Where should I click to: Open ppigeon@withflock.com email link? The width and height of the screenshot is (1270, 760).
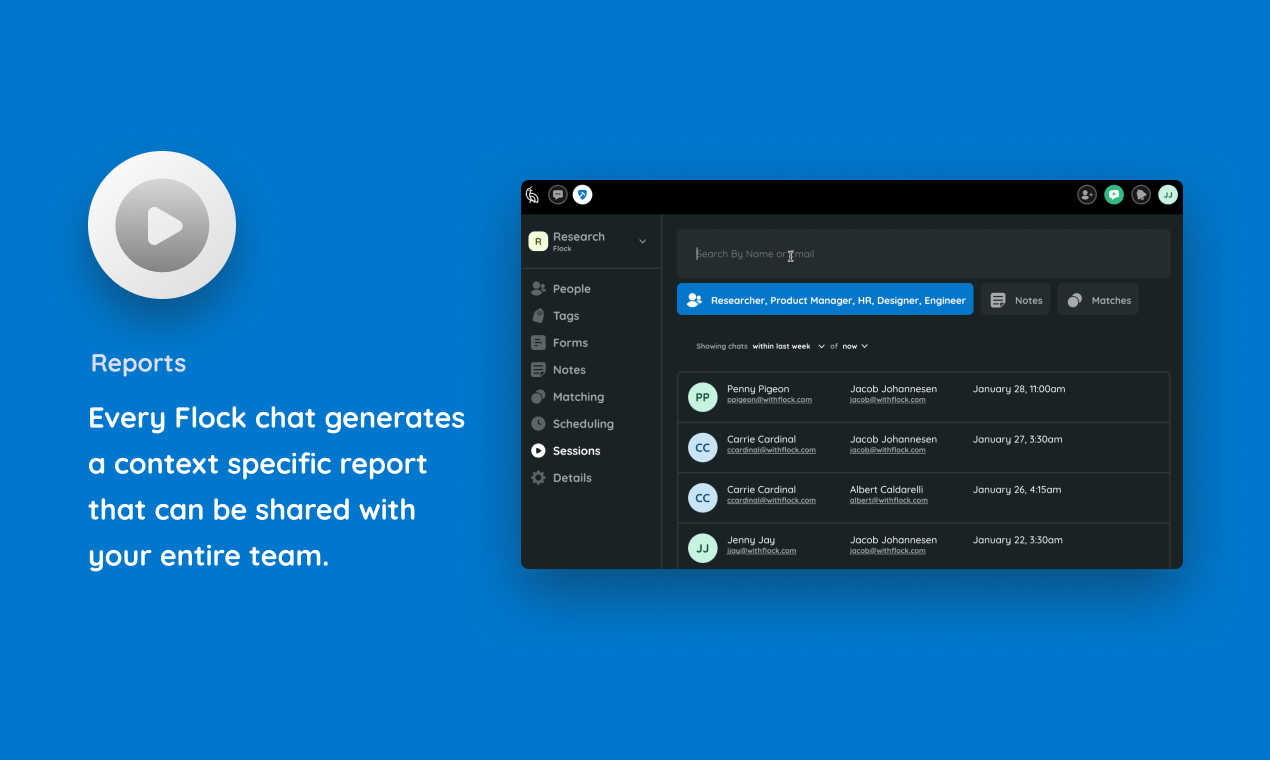coord(769,400)
